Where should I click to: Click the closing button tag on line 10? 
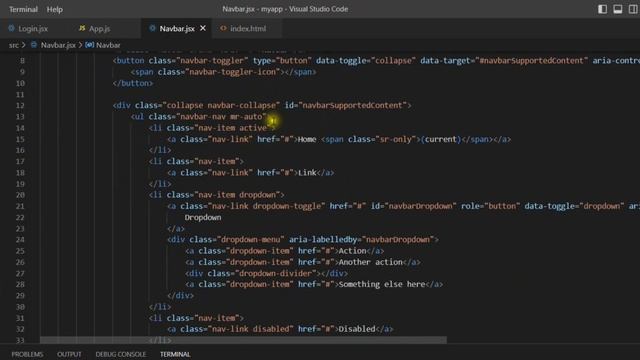tap(133, 83)
